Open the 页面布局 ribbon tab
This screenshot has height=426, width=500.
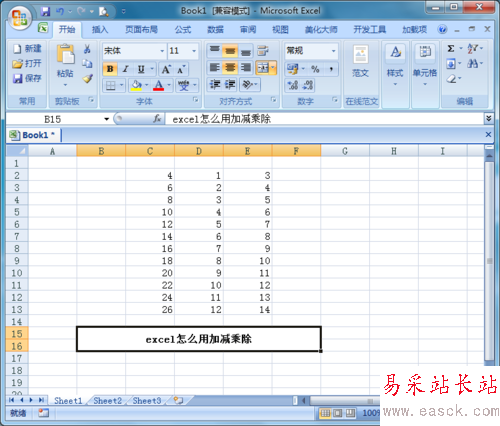pos(141,30)
